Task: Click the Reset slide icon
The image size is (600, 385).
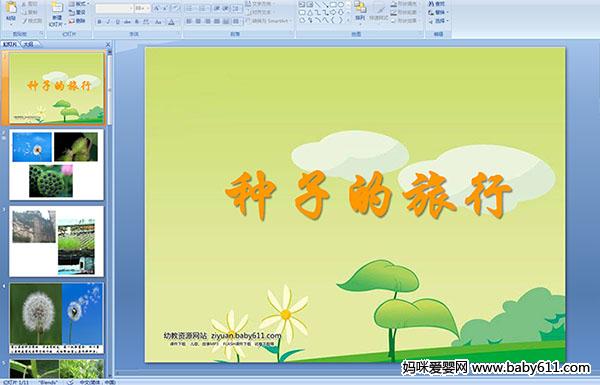Action: point(72,12)
